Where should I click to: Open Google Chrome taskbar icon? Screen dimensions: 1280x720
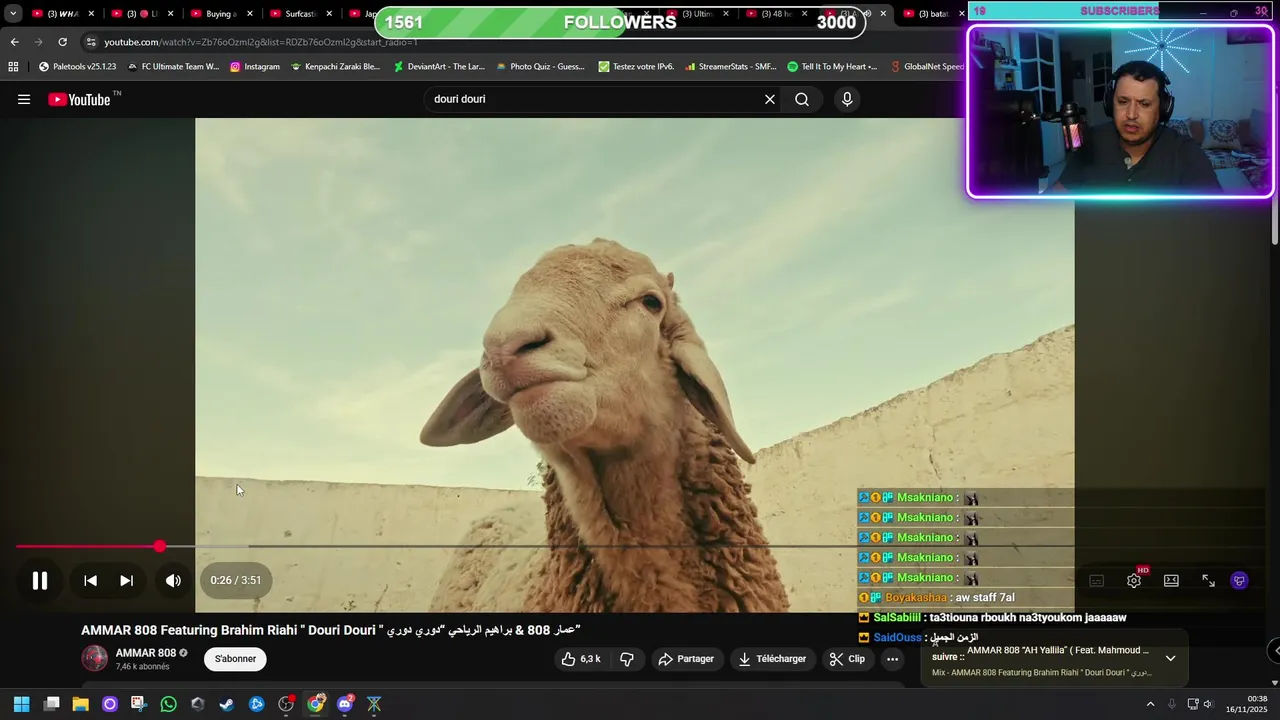pyautogui.click(x=316, y=704)
